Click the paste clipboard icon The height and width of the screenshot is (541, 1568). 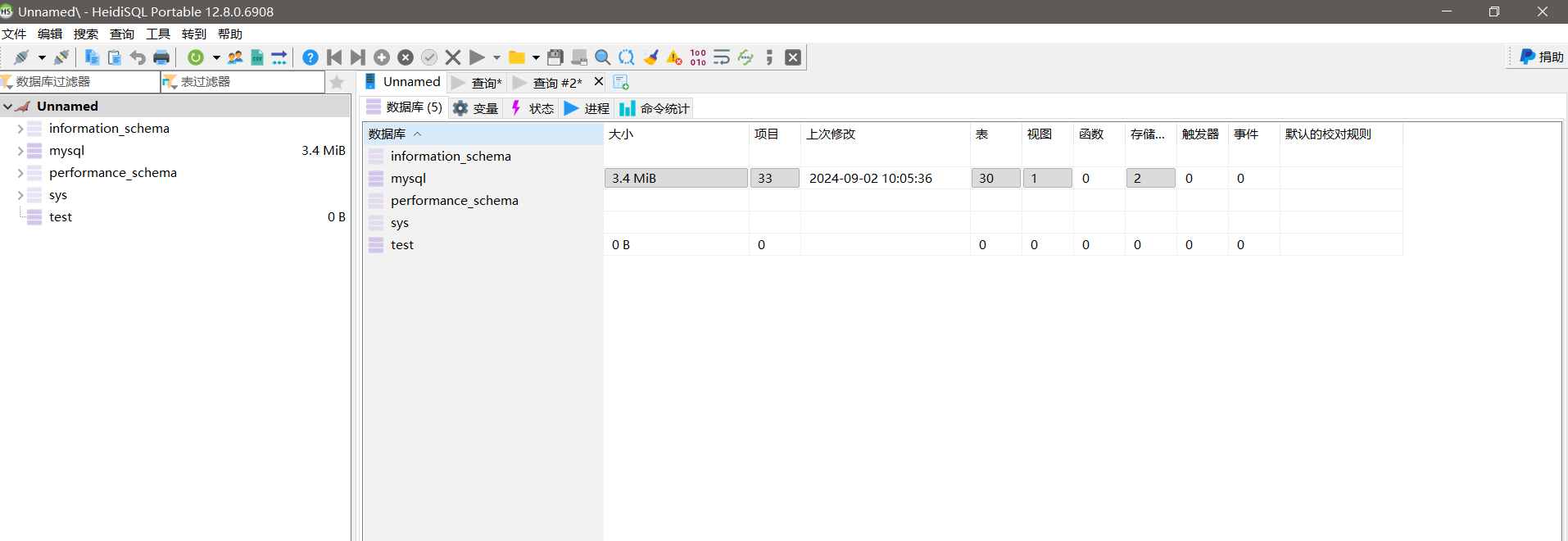pos(115,57)
